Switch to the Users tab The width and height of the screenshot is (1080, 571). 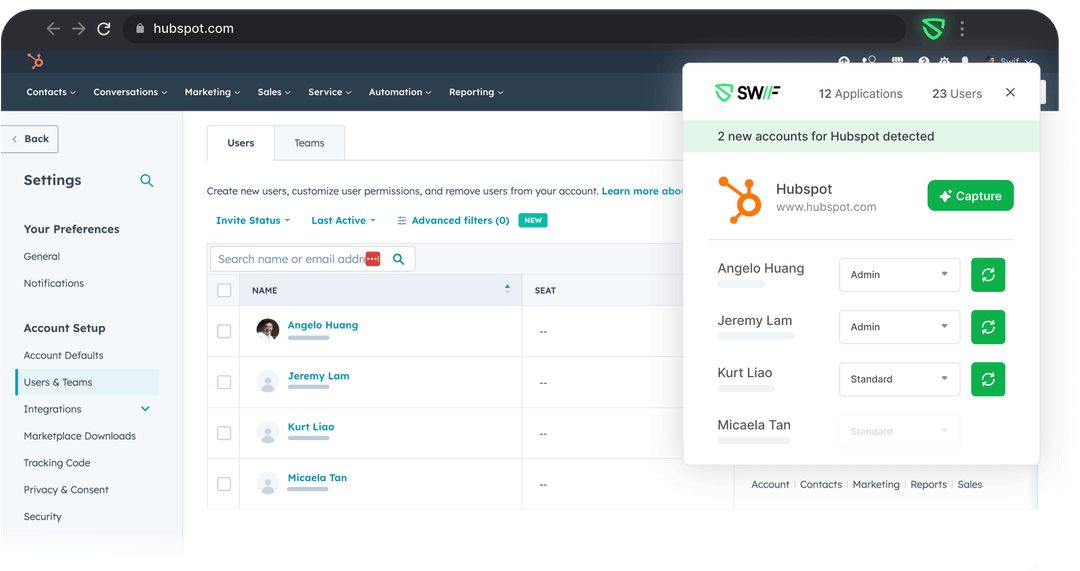(x=240, y=143)
